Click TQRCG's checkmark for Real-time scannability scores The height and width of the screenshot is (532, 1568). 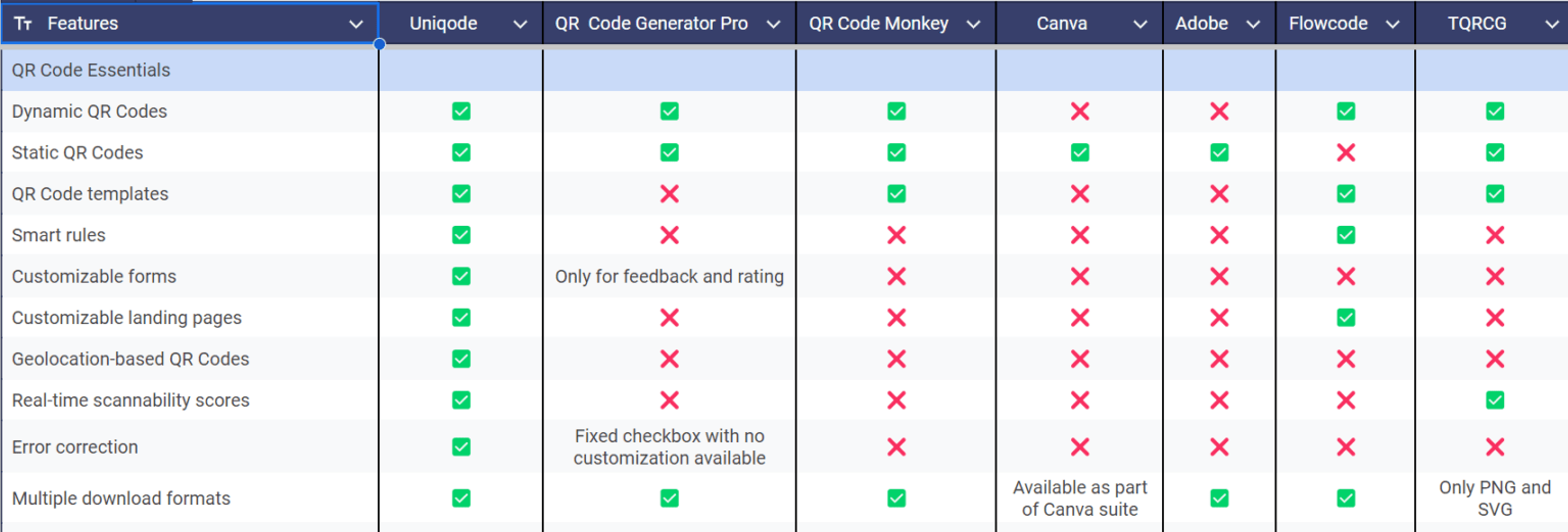coord(1494,400)
